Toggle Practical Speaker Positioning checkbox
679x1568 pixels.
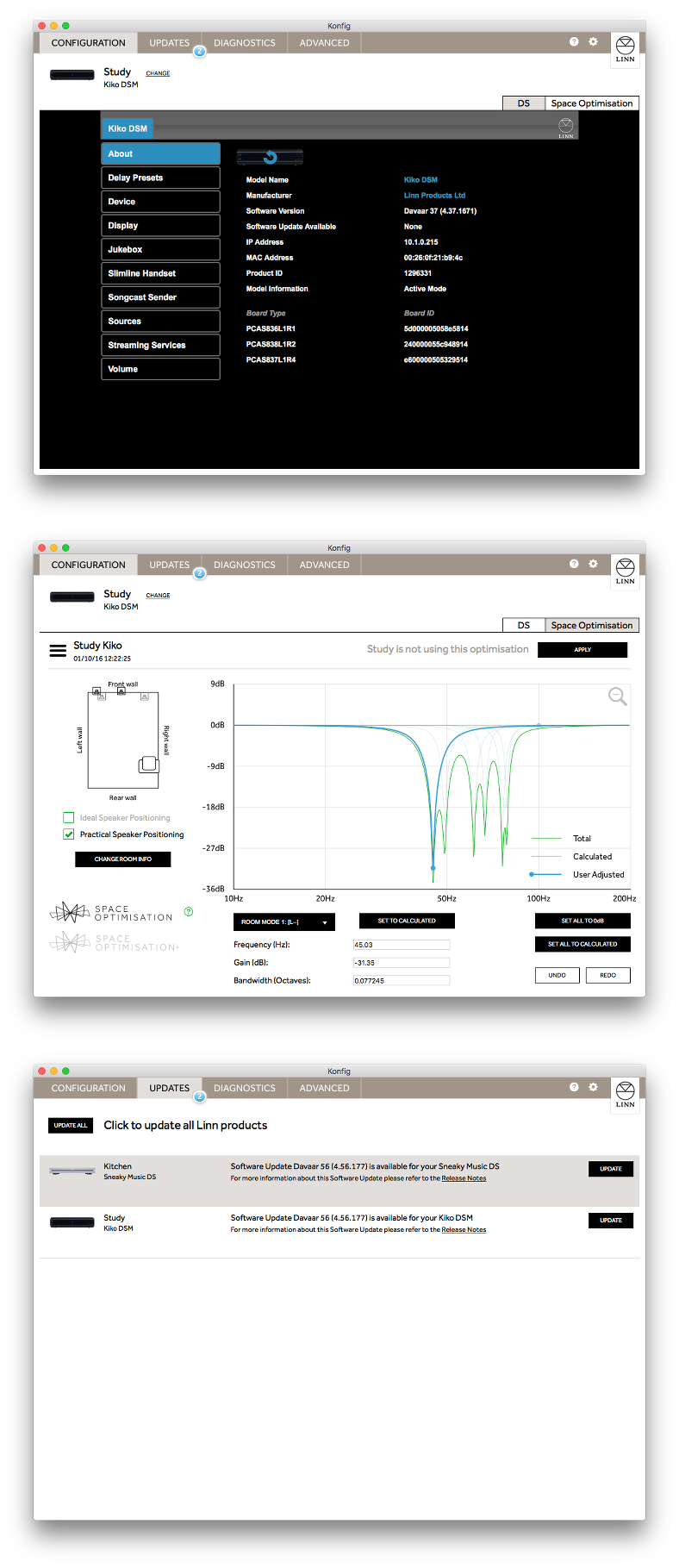[69, 834]
